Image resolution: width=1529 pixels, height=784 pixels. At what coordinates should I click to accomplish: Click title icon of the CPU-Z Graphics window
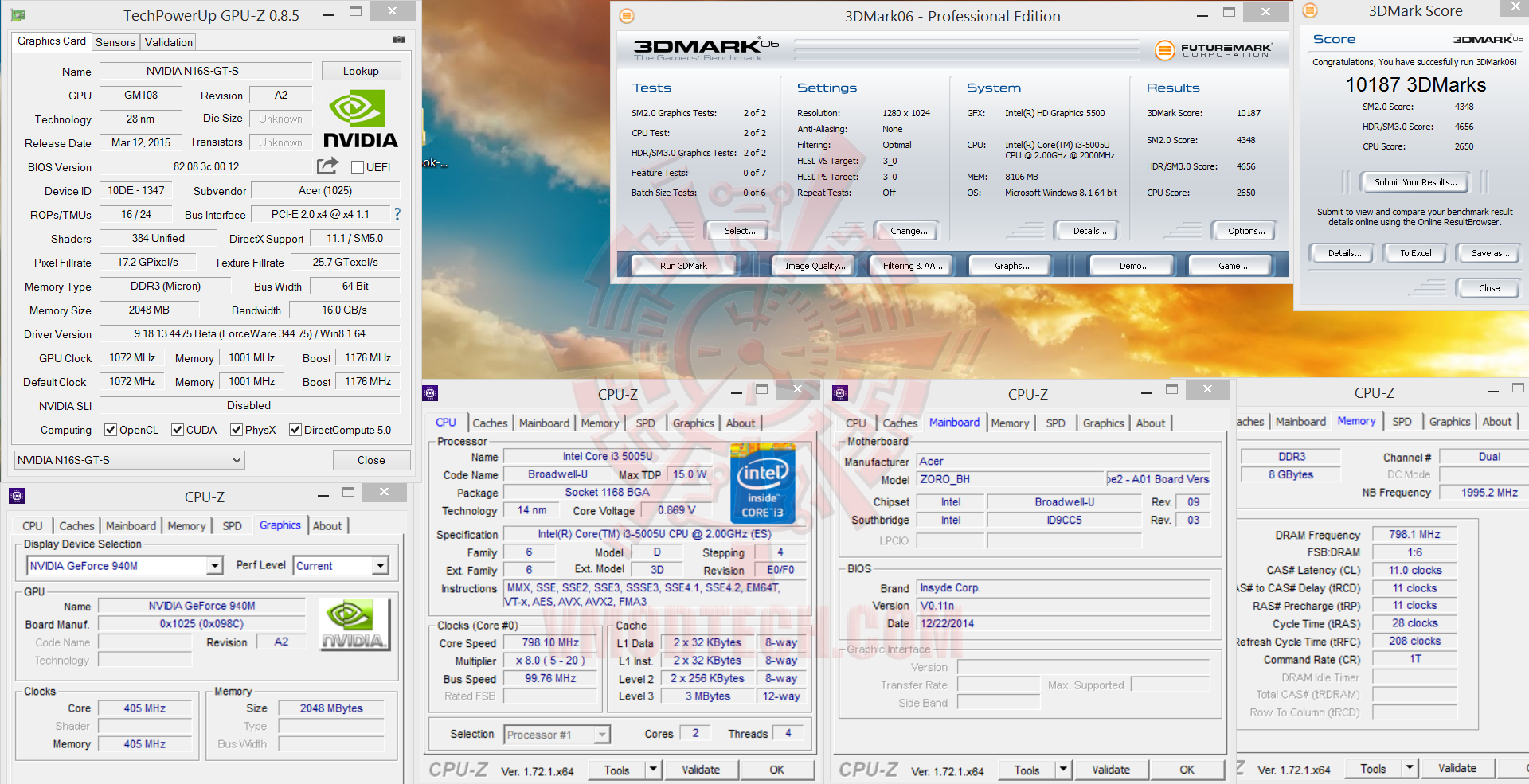click(x=17, y=496)
